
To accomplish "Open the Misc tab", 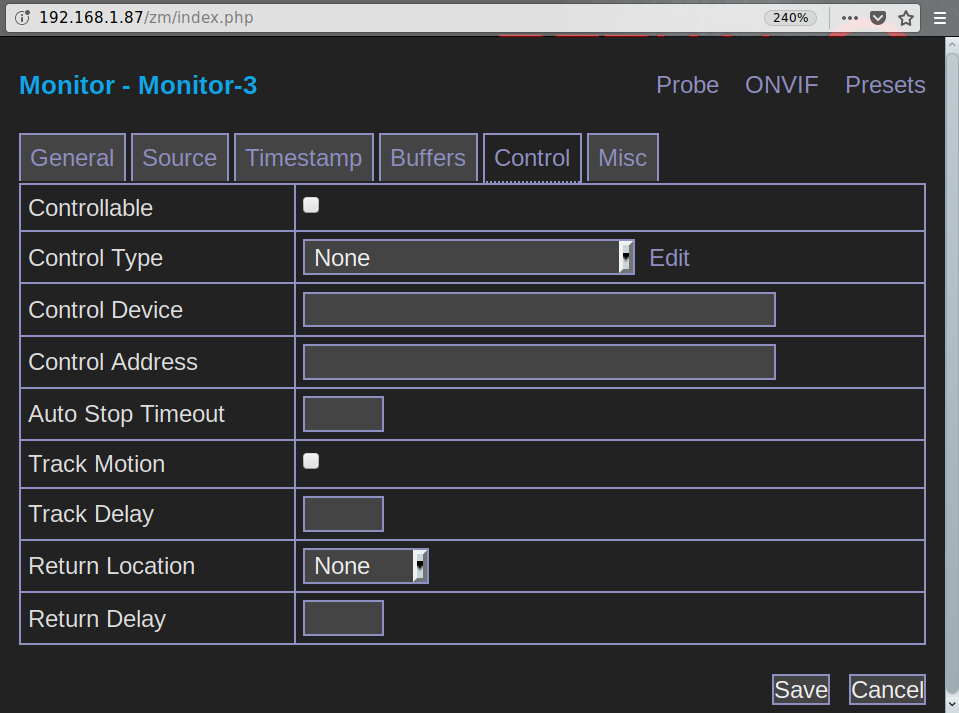I will (x=622, y=158).
